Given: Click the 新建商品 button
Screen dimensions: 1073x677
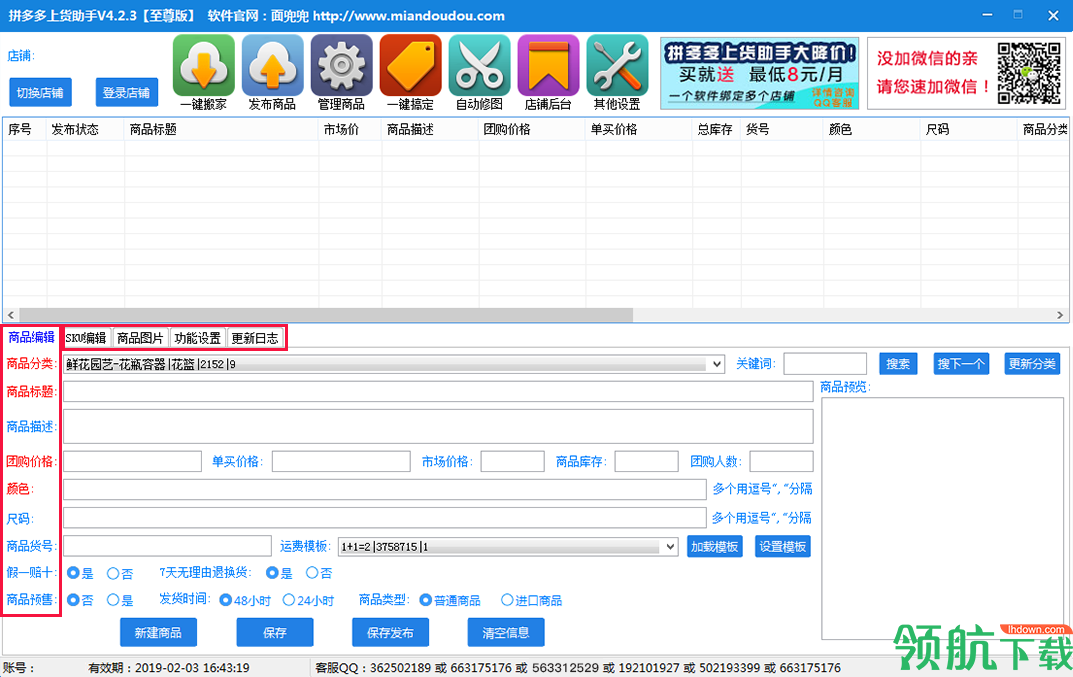Looking at the screenshot, I should point(158,633).
